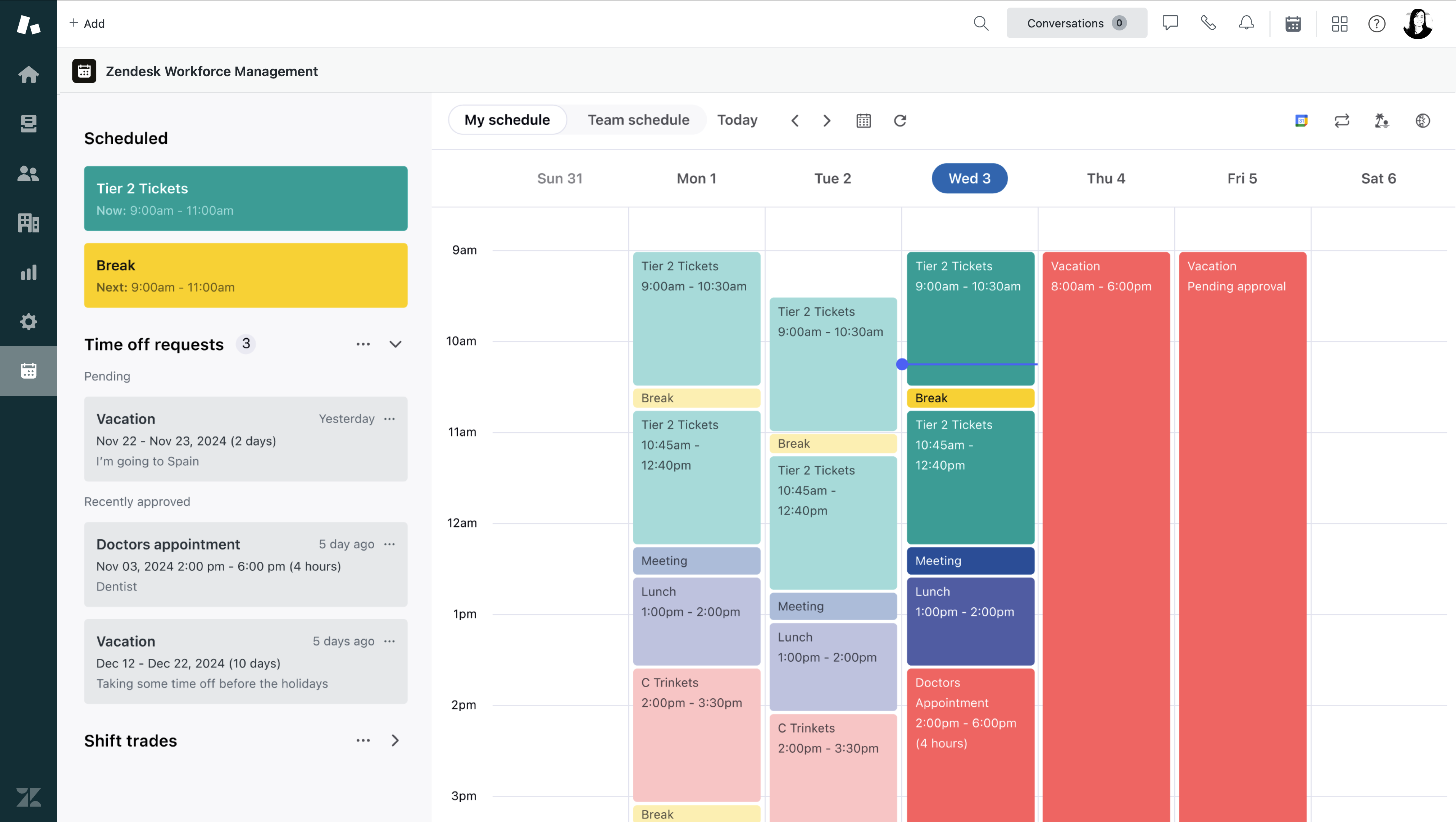
Task: Select the Wed 3 day header
Action: (x=969, y=178)
